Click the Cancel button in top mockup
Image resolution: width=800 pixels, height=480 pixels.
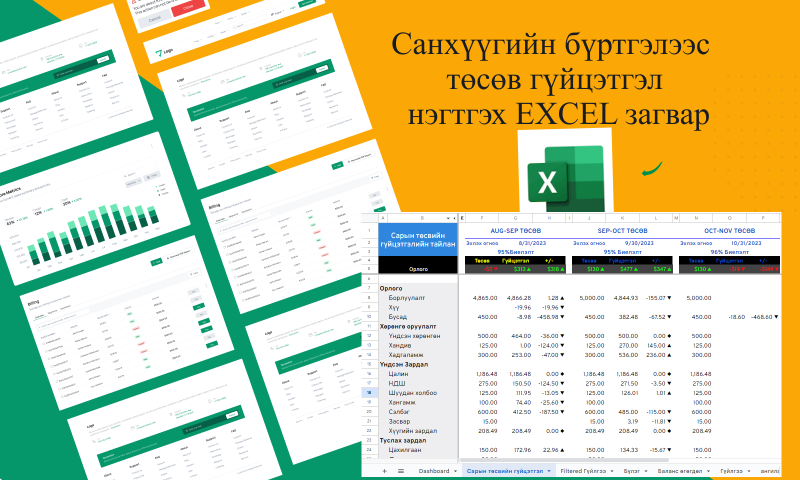(154, 19)
